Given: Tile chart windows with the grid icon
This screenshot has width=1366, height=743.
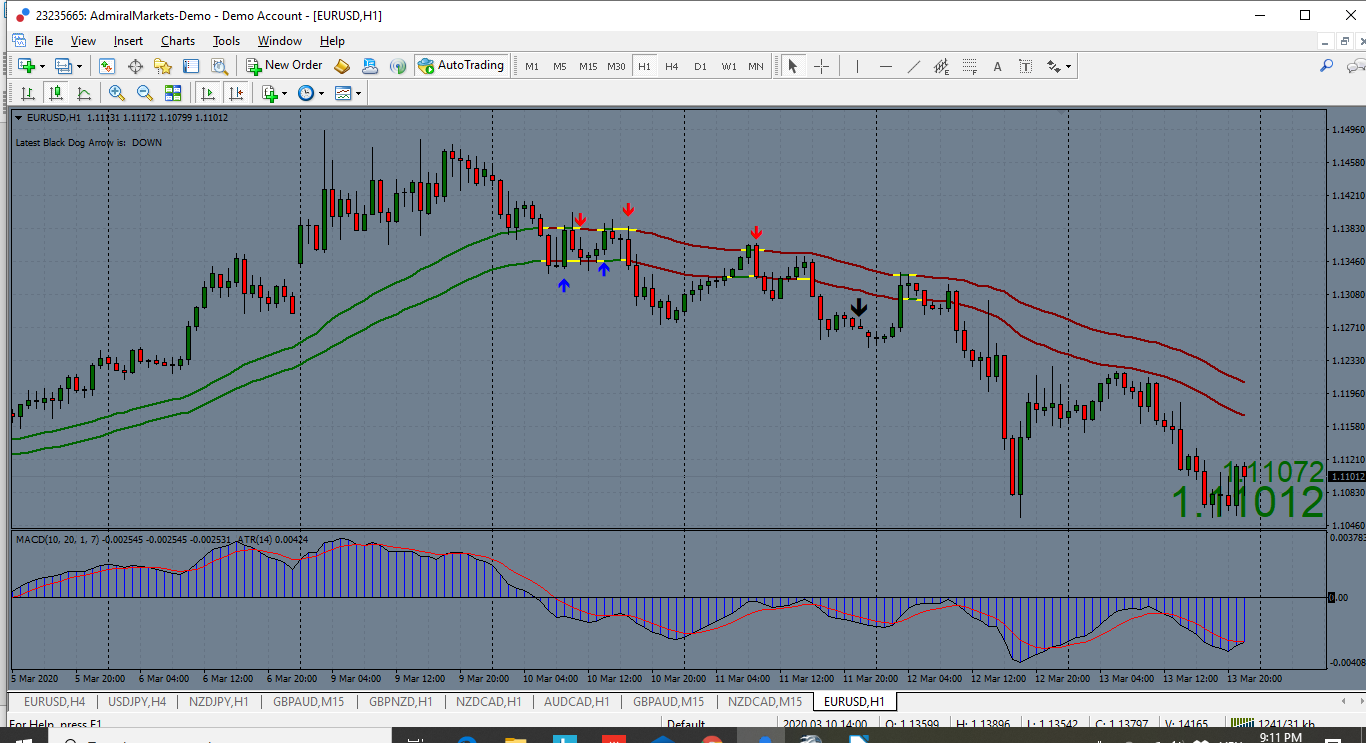Looking at the screenshot, I should coord(173,93).
